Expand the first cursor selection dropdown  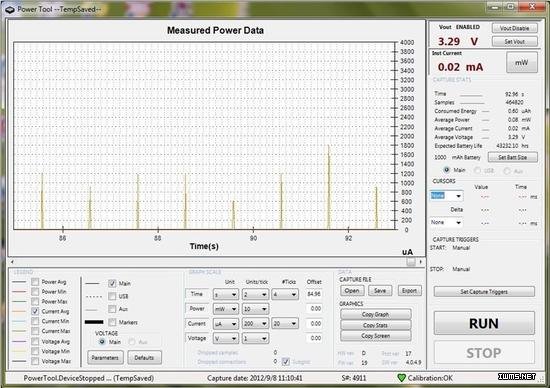(446, 196)
